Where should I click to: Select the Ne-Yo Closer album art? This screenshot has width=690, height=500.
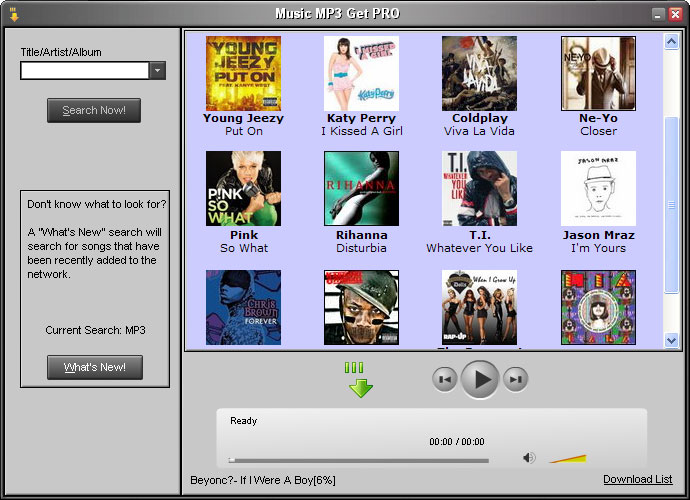coord(598,73)
